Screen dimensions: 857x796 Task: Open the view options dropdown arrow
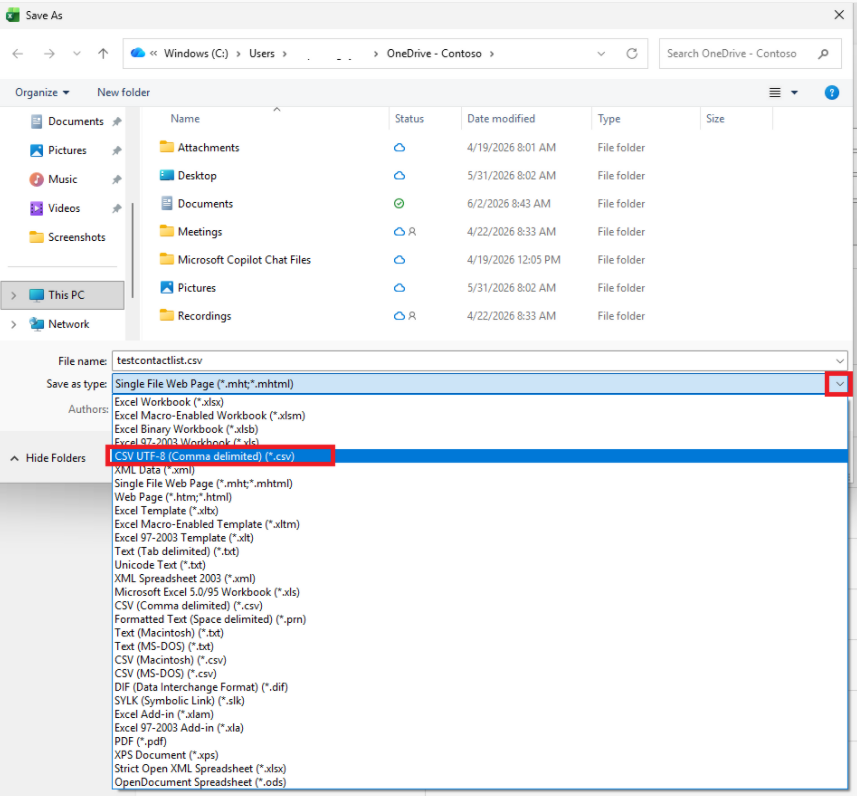coord(795,92)
